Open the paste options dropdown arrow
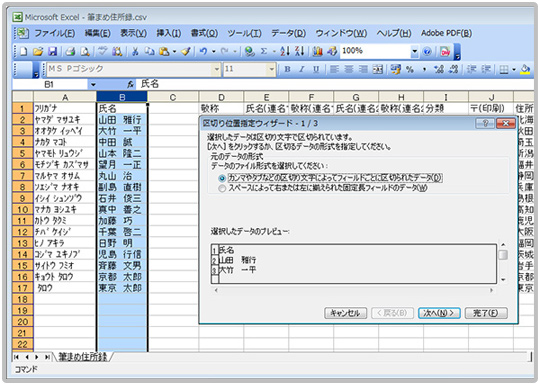The height and width of the screenshot is (385, 540). pyautogui.click(x=174, y=52)
